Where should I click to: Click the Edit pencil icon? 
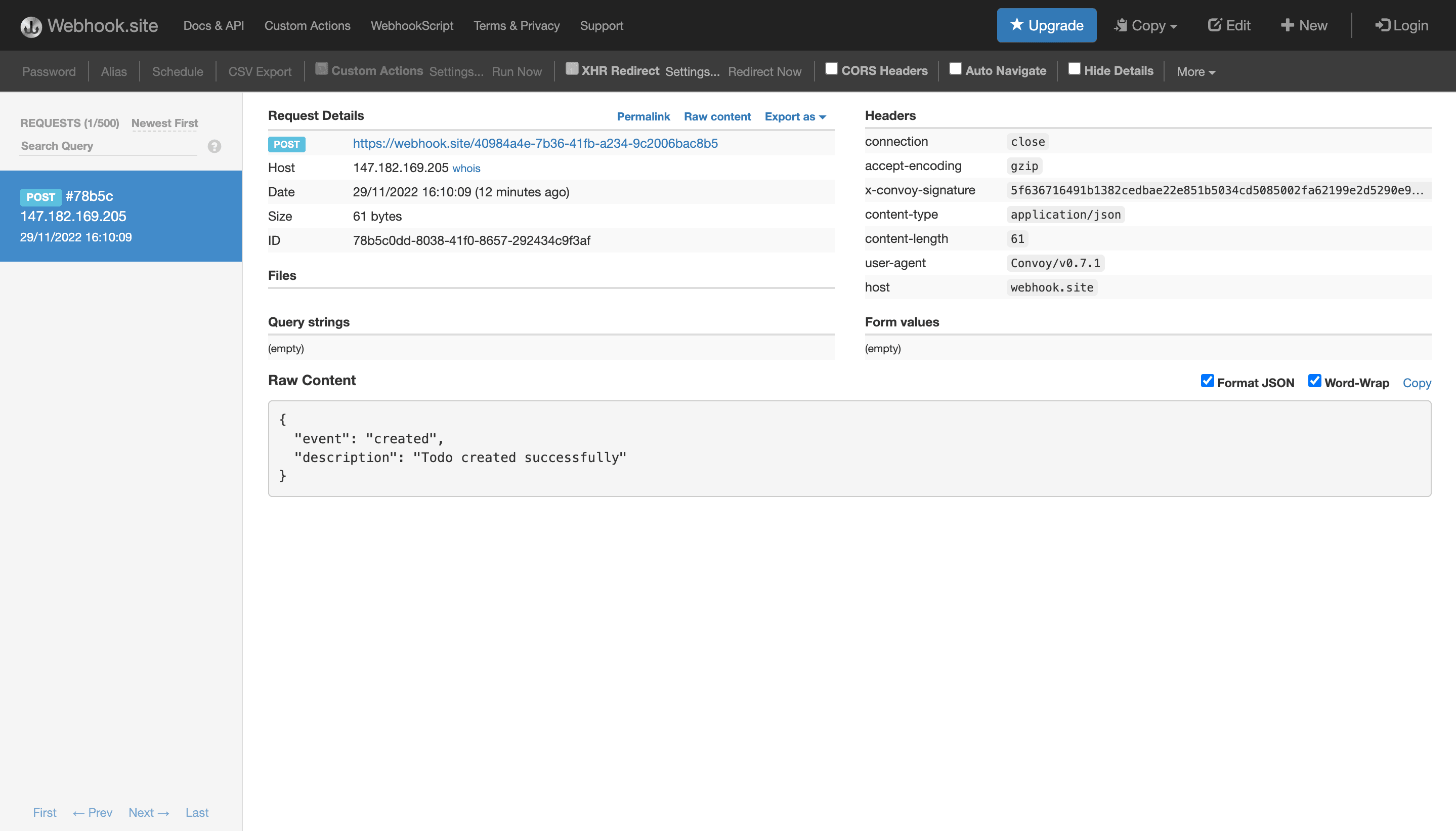pos(1216,24)
